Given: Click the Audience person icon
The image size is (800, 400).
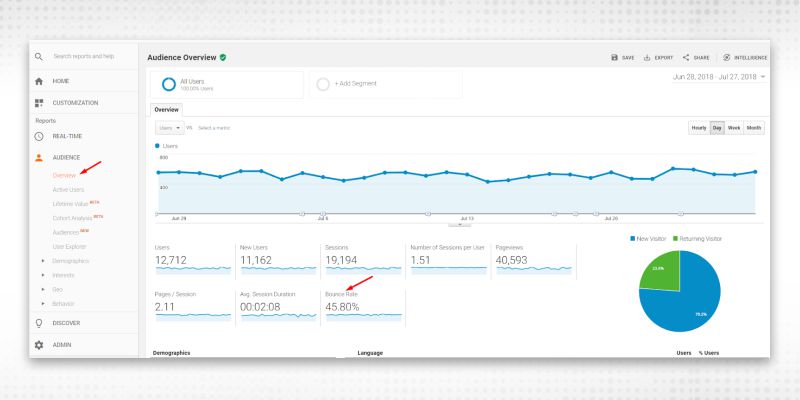Looking at the screenshot, I should 39,158.
